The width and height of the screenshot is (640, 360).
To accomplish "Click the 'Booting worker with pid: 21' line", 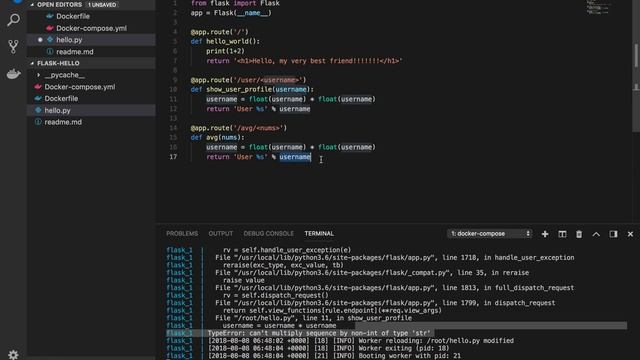I will [334, 356].
